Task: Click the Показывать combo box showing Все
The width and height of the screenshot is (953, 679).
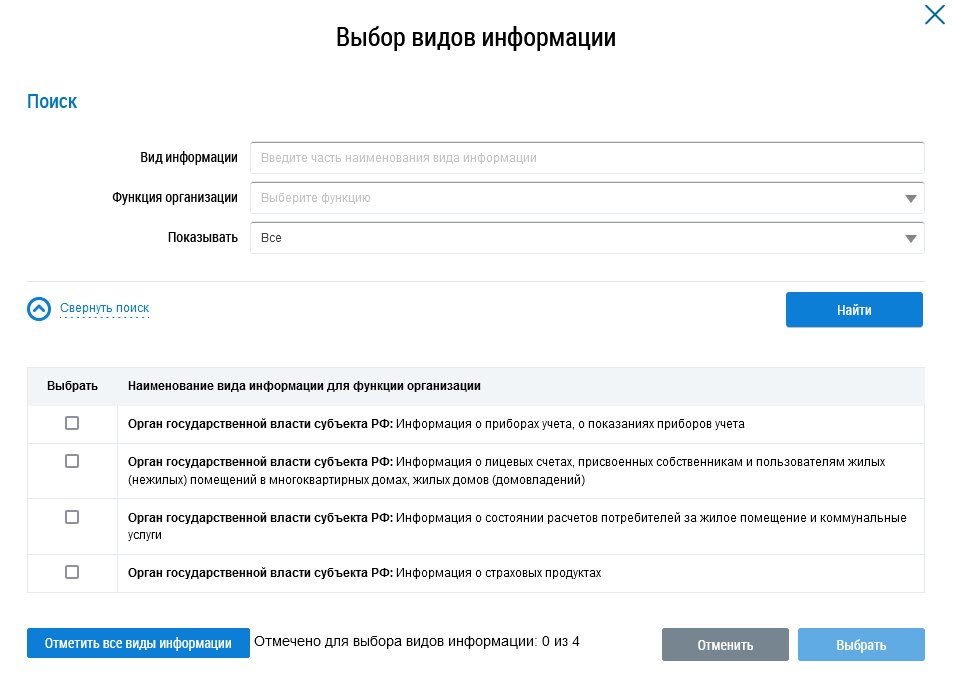Action: pos(570,238)
